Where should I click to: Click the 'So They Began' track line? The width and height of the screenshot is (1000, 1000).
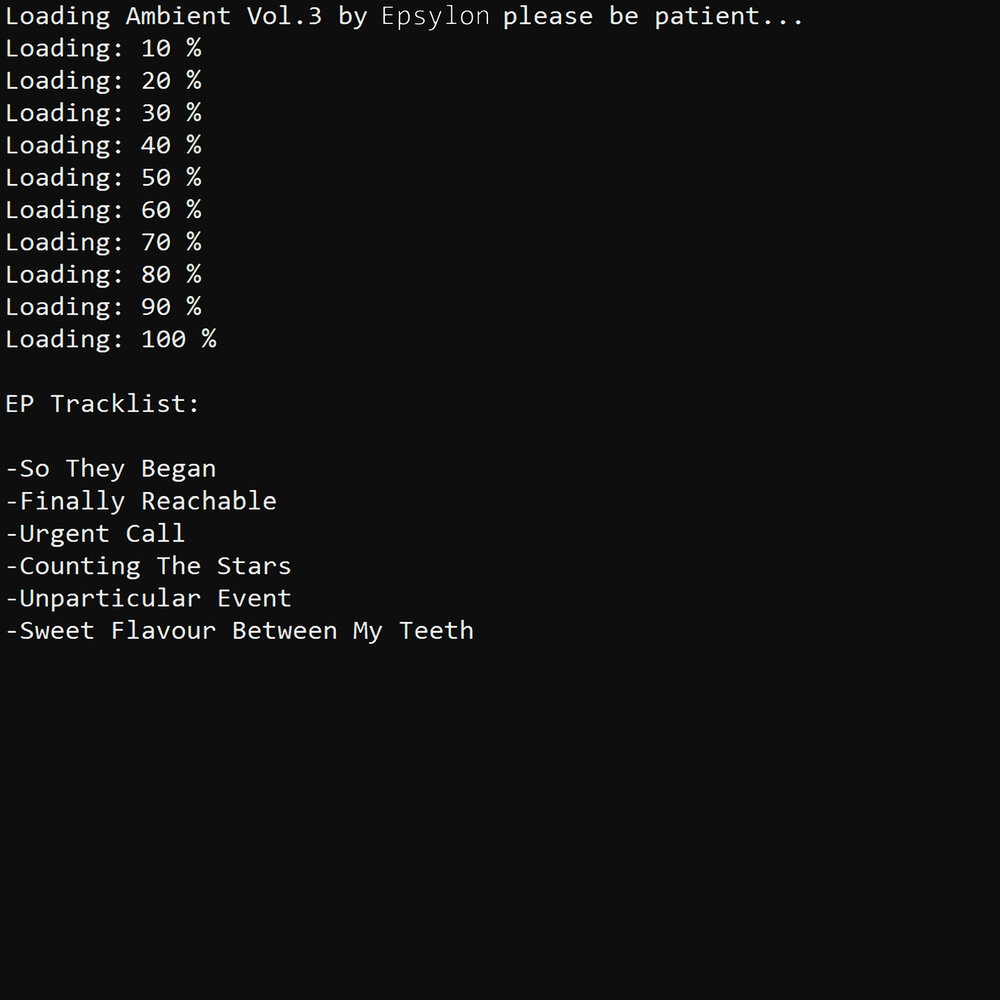(x=111, y=469)
